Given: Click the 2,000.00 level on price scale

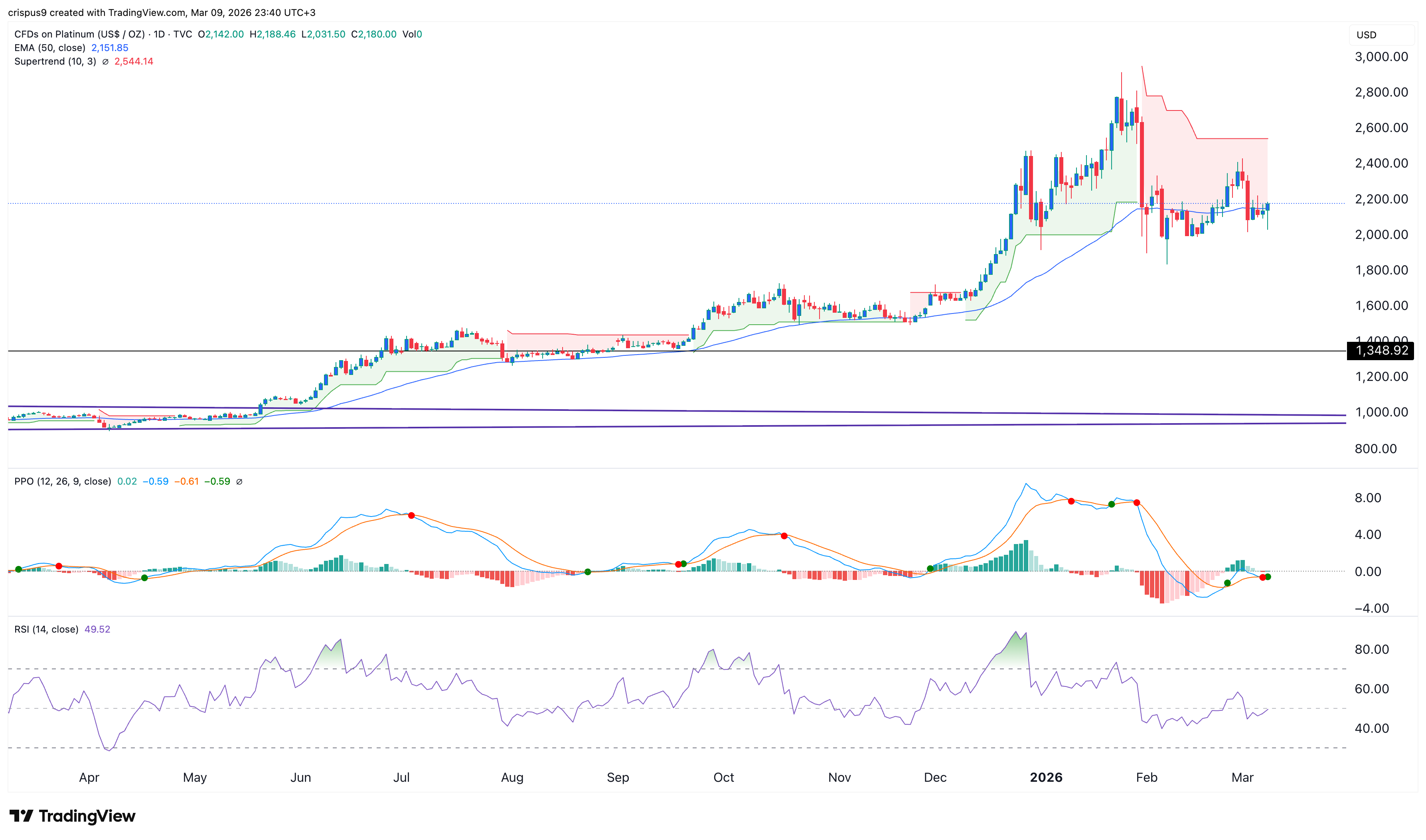Looking at the screenshot, I should click(x=1381, y=235).
